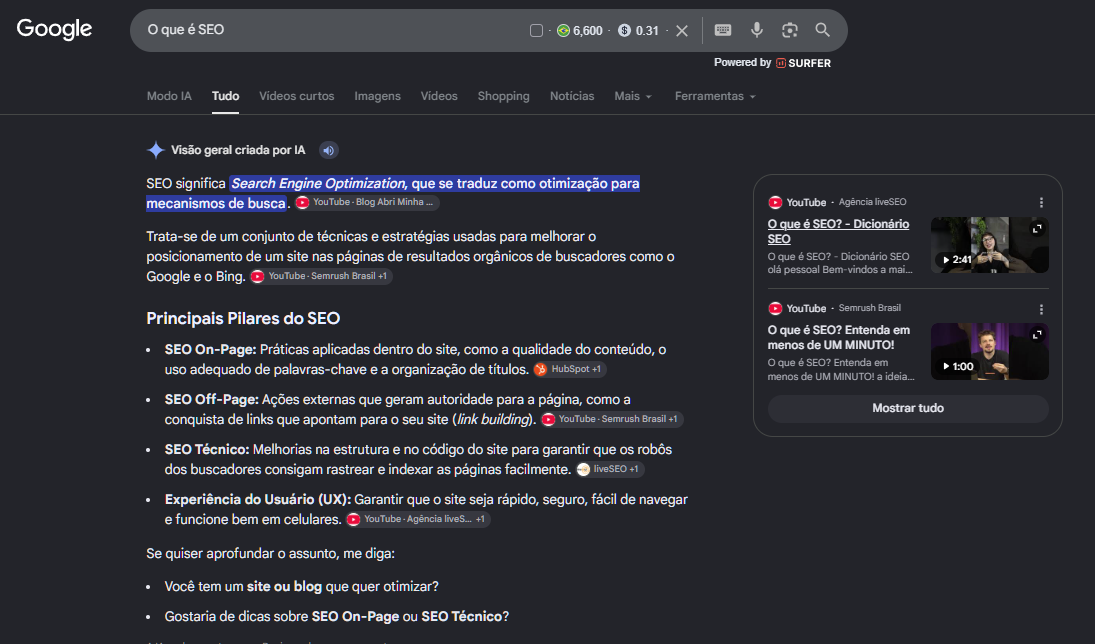Open the YouTube Agência liveS... source chip

418,520
